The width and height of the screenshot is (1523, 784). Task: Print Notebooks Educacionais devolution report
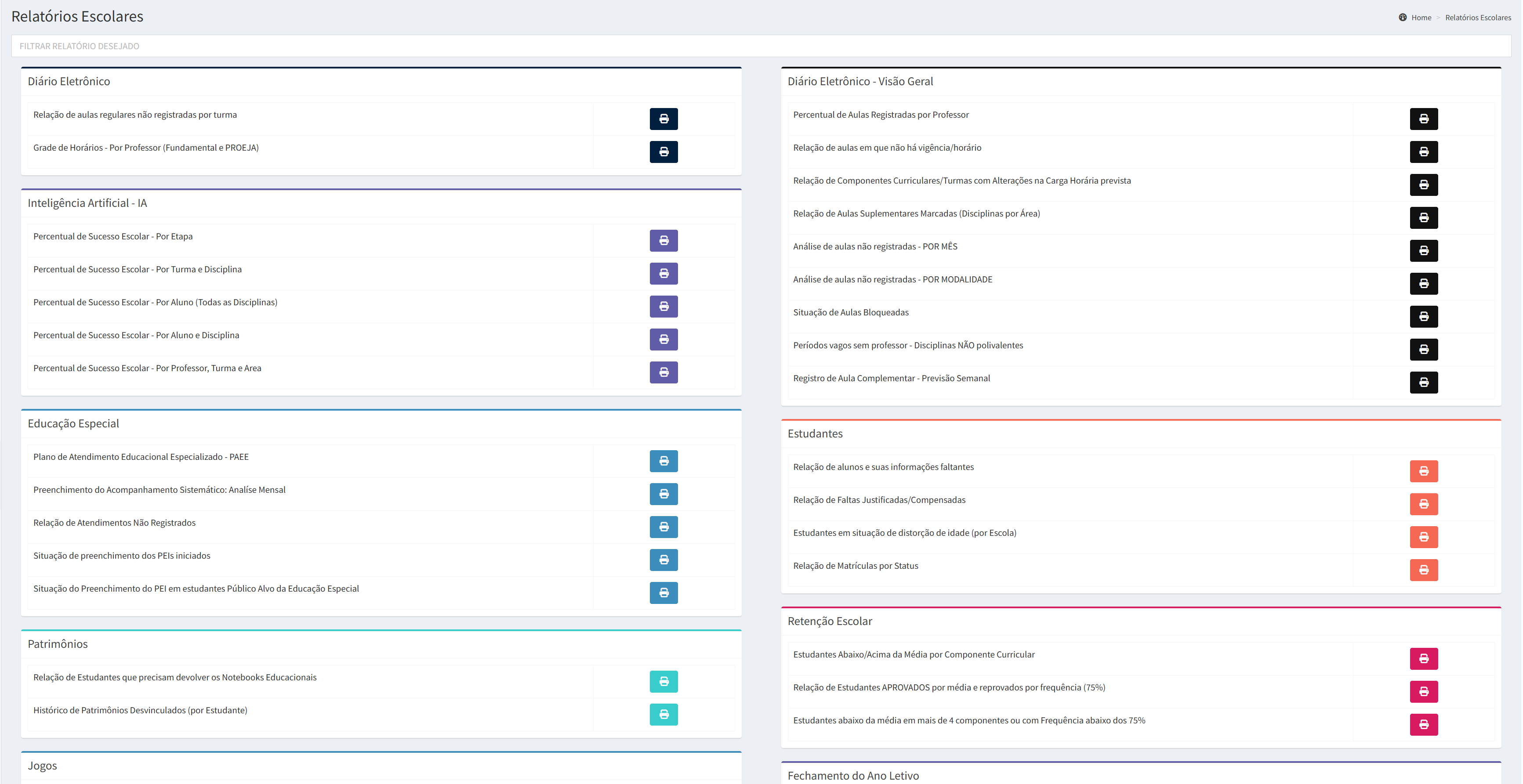pos(664,681)
